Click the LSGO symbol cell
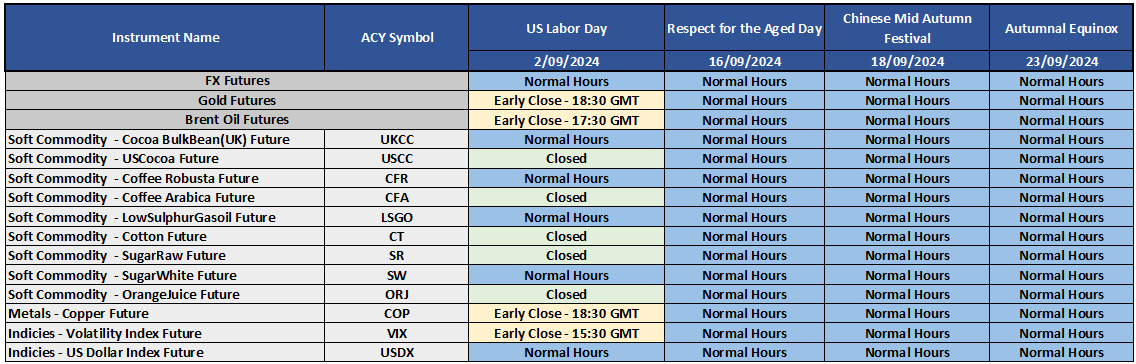Viewport: 1136px width, 364px height. [397, 217]
